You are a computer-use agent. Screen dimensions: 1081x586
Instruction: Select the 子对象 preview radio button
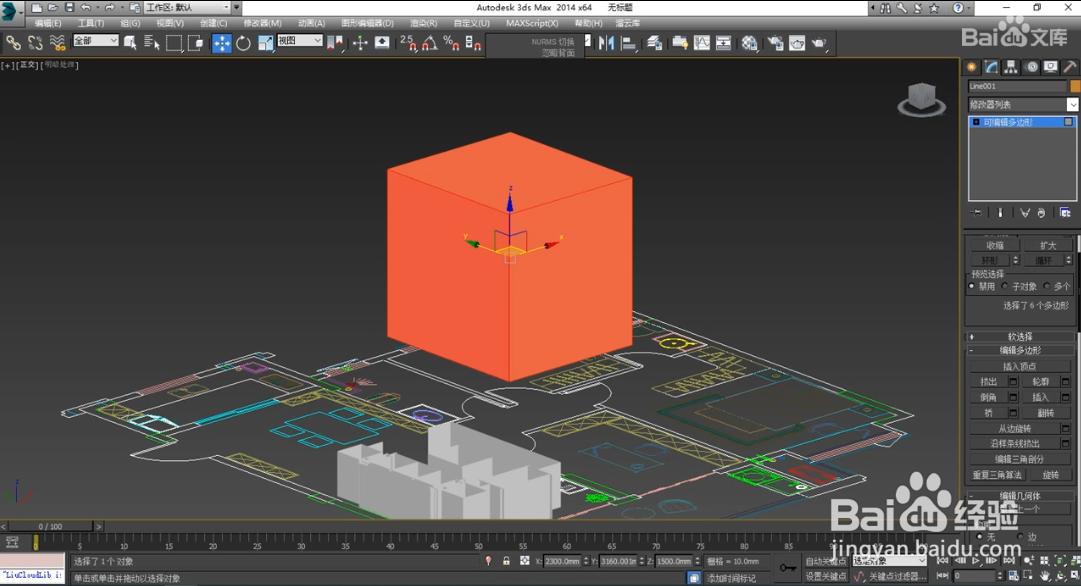point(1005,286)
